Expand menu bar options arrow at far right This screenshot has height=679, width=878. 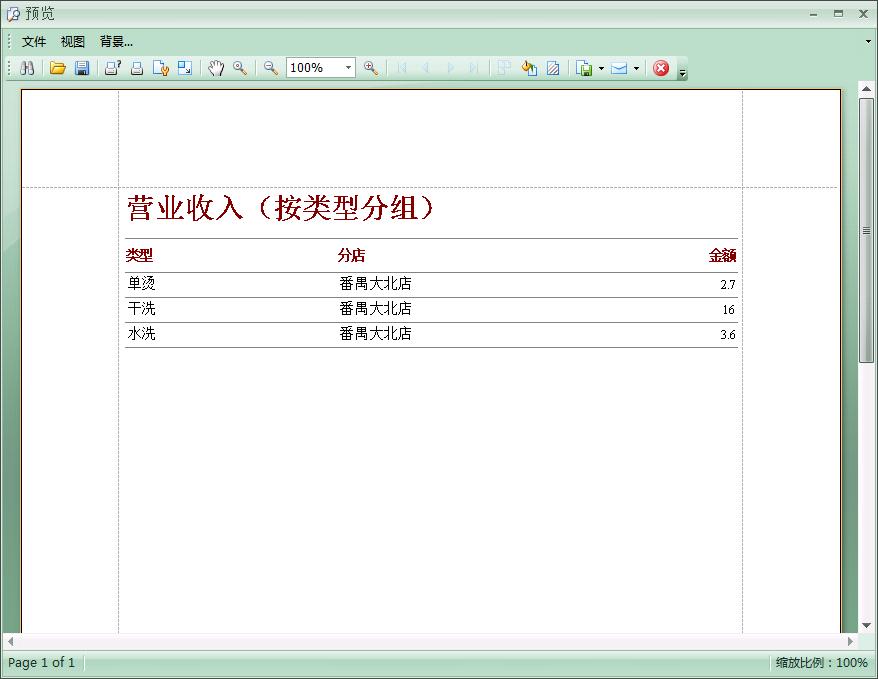click(x=868, y=41)
